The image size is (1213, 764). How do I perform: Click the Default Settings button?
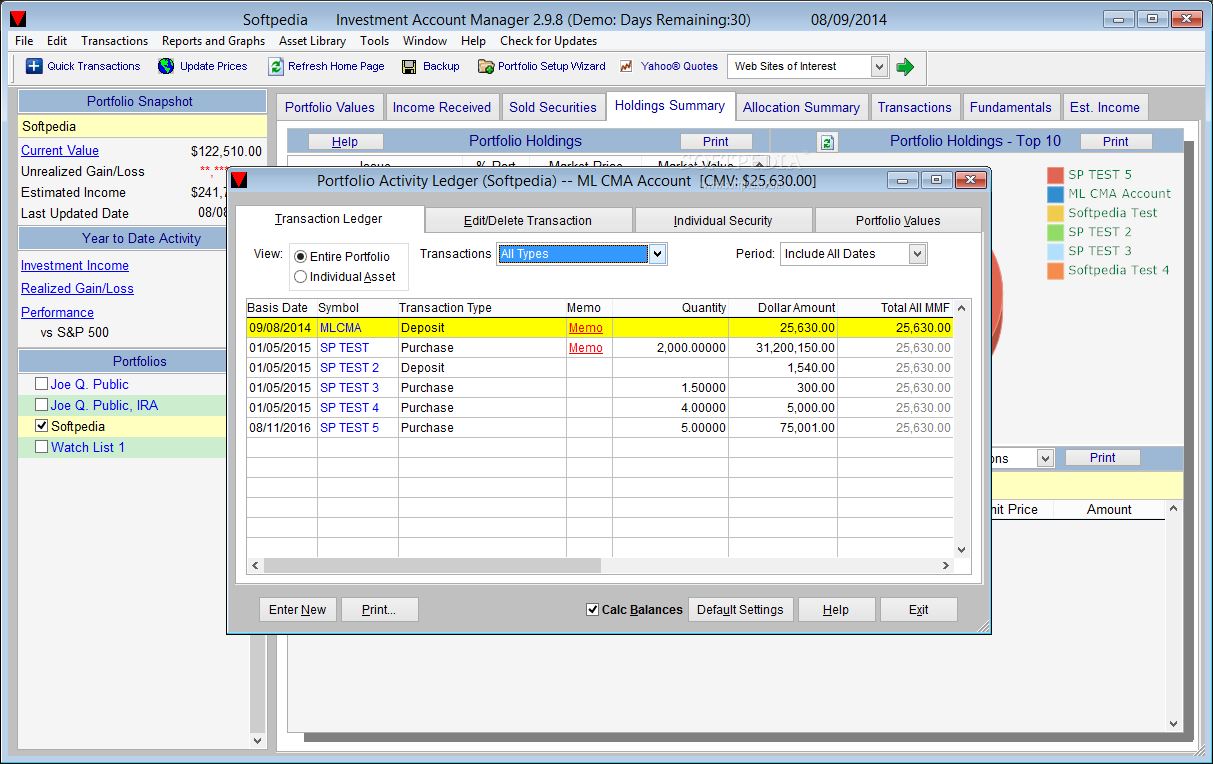coord(740,610)
